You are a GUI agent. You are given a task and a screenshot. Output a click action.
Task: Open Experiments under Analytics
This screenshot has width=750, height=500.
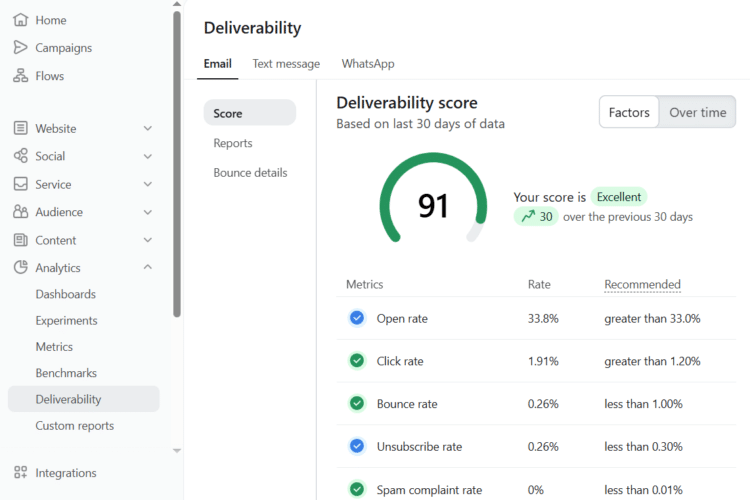(x=66, y=320)
